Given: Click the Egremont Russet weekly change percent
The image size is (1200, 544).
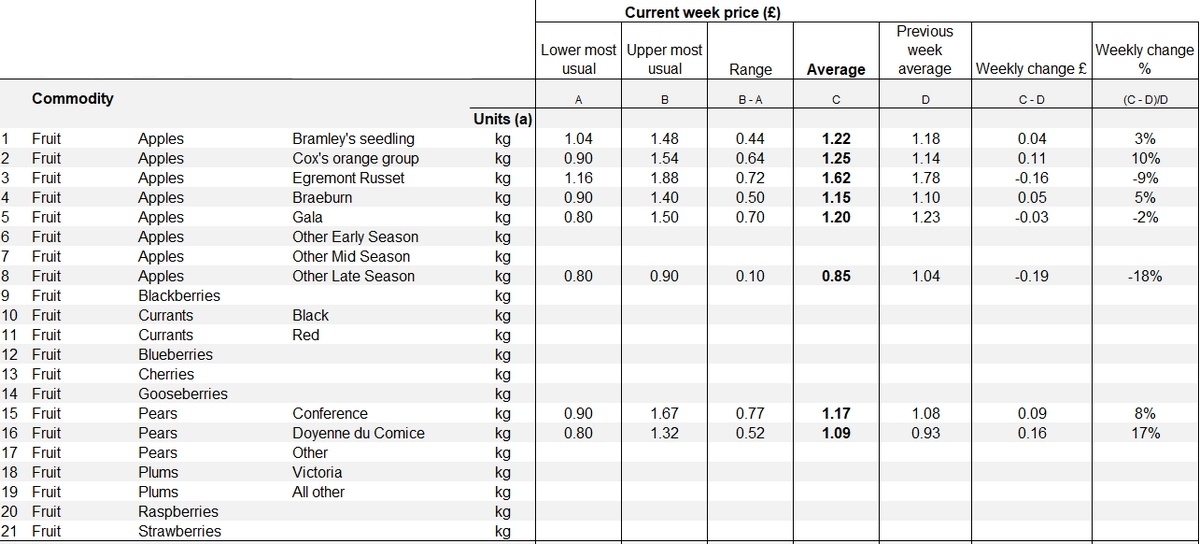Looking at the screenshot, I should (1144, 178).
